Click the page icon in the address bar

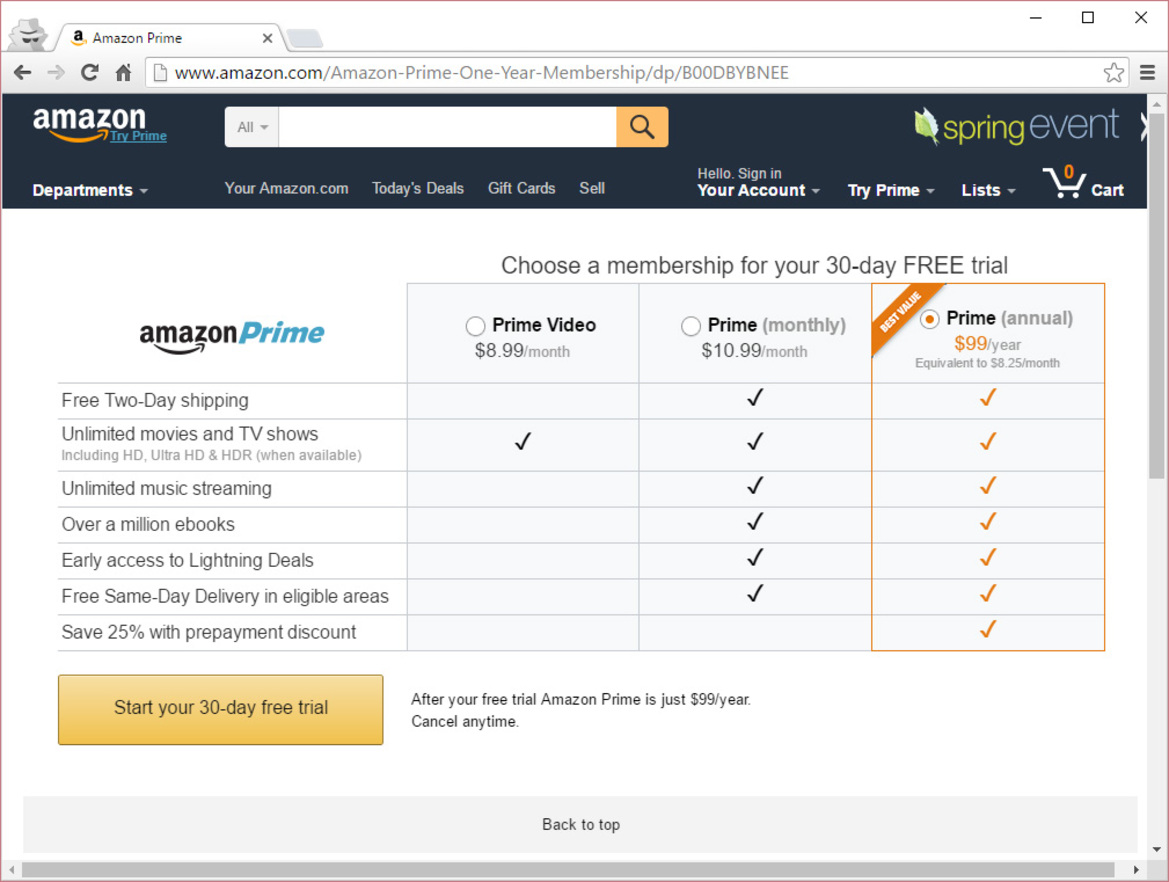pos(159,72)
